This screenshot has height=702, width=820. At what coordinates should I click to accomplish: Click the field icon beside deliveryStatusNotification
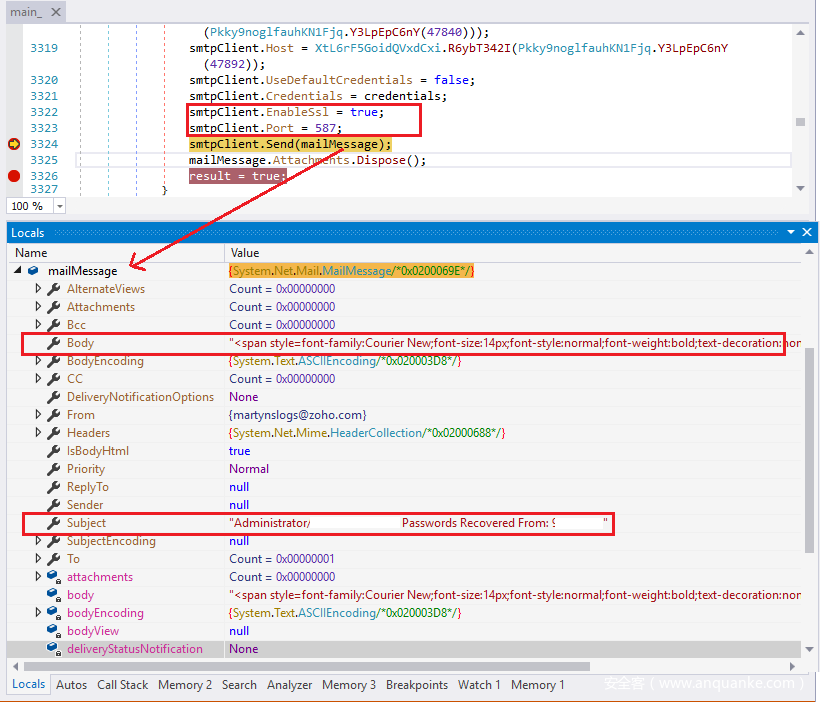[x=54, y=649]
